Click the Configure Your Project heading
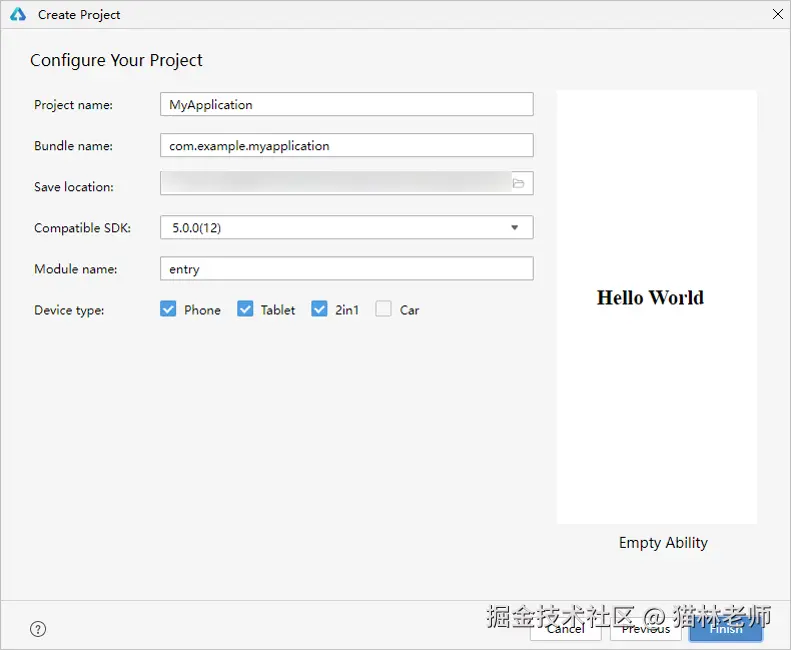 (x=116, y=60)
